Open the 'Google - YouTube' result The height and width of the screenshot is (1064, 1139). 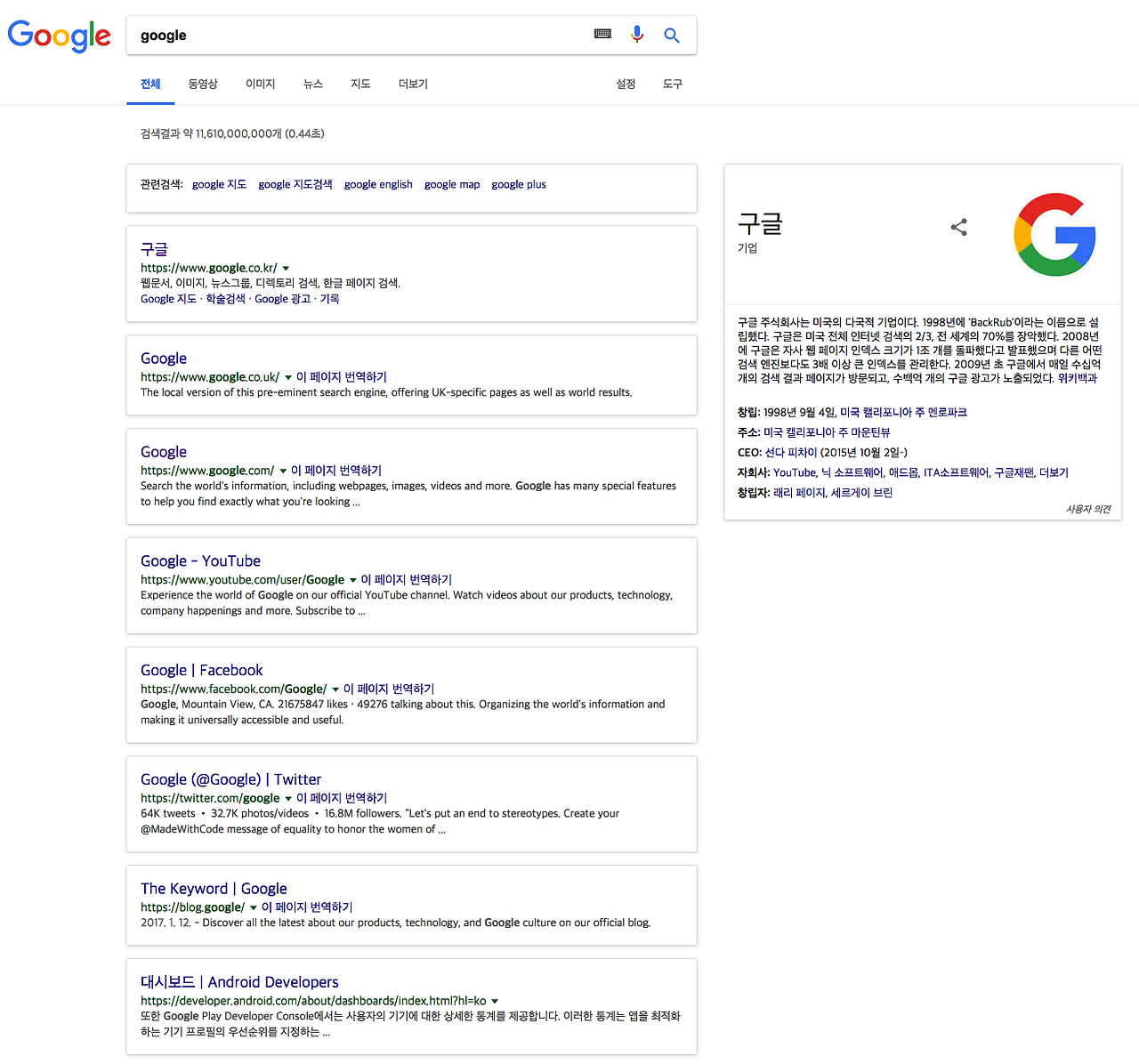200,561
